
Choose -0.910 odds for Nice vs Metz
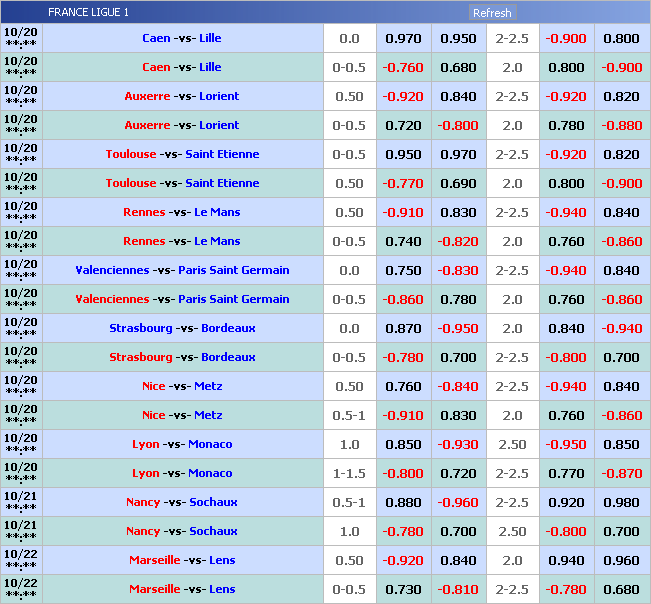click(403, 416)
